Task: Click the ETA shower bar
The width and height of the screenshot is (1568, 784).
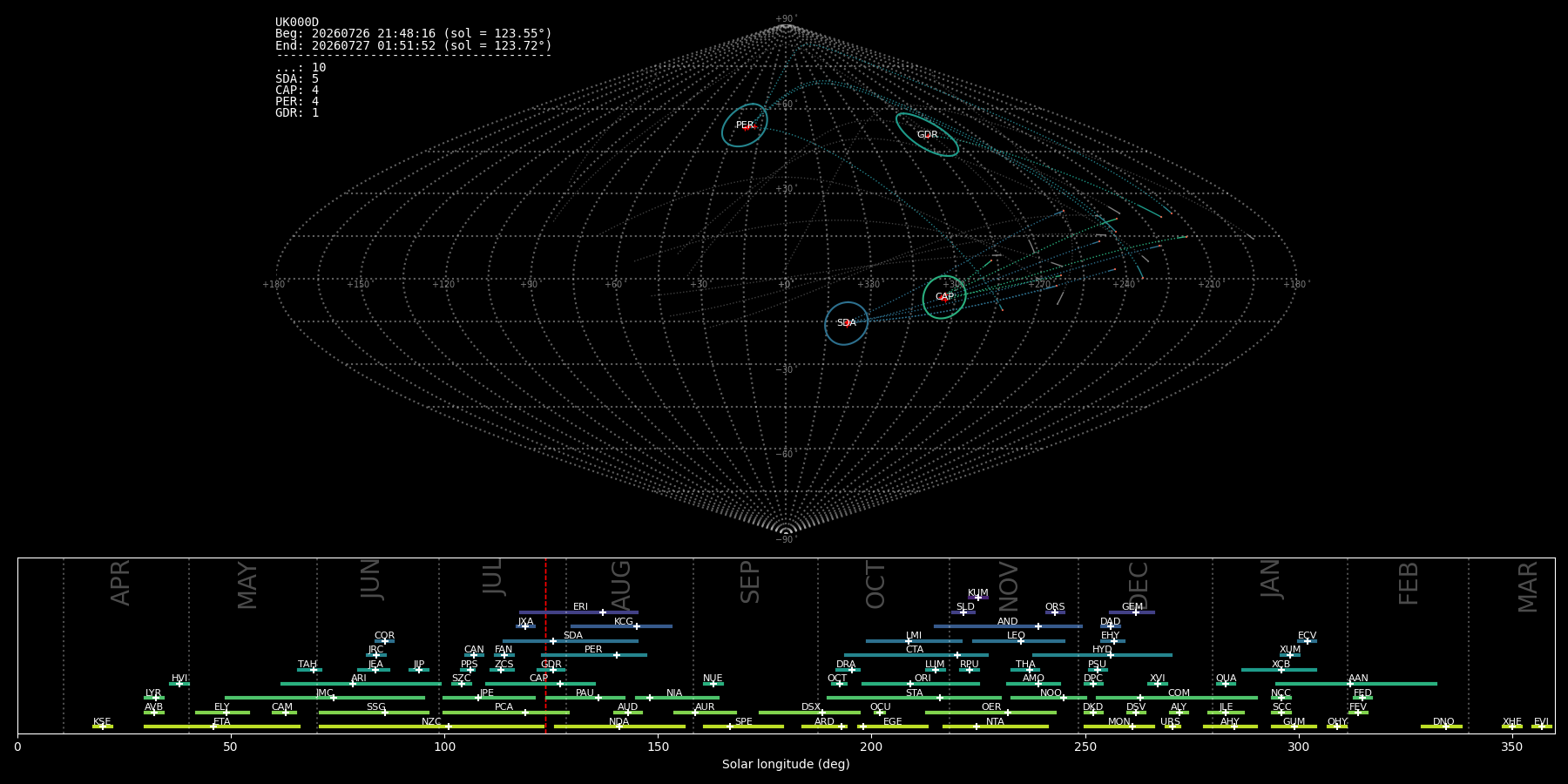Action: click(222, 727)
